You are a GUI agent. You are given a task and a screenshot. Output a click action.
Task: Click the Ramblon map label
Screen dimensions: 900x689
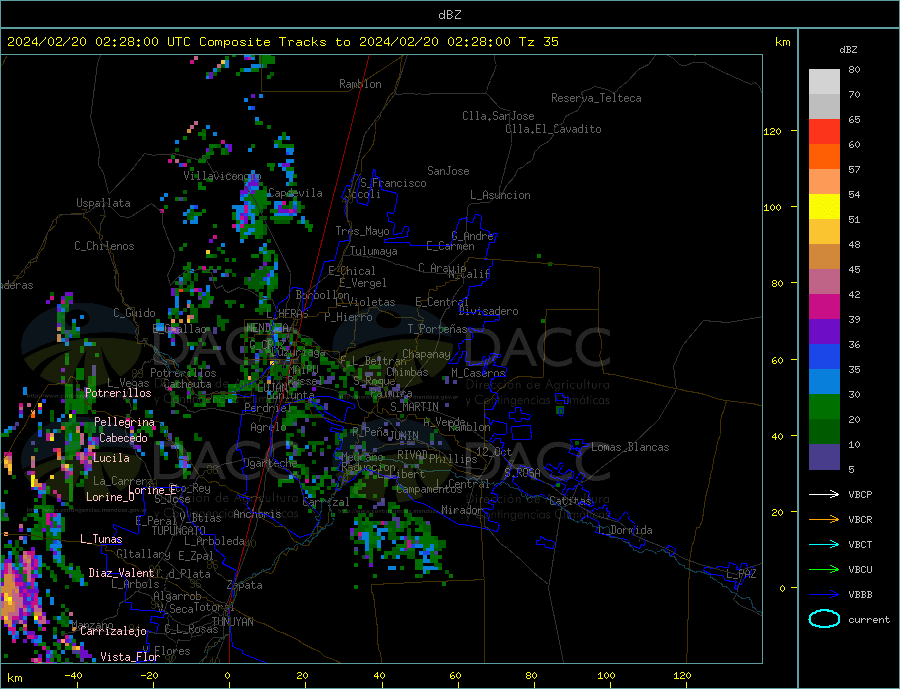point(360,84)
